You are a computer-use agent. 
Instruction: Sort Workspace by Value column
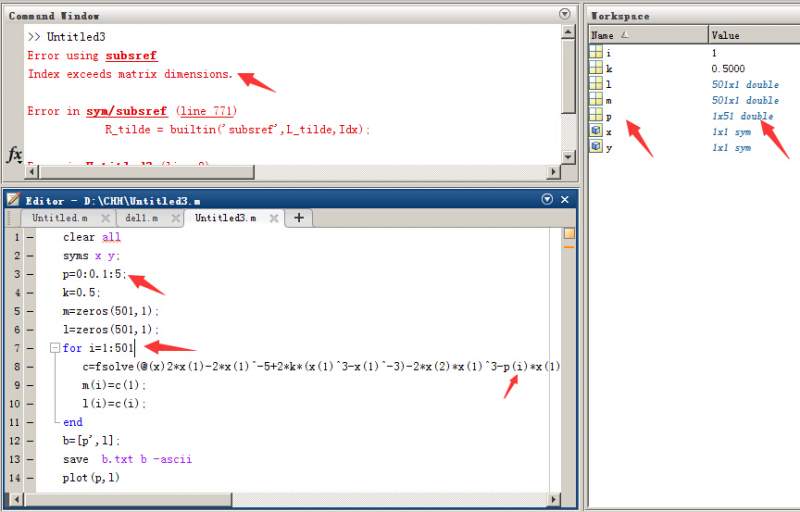(754, 35)
